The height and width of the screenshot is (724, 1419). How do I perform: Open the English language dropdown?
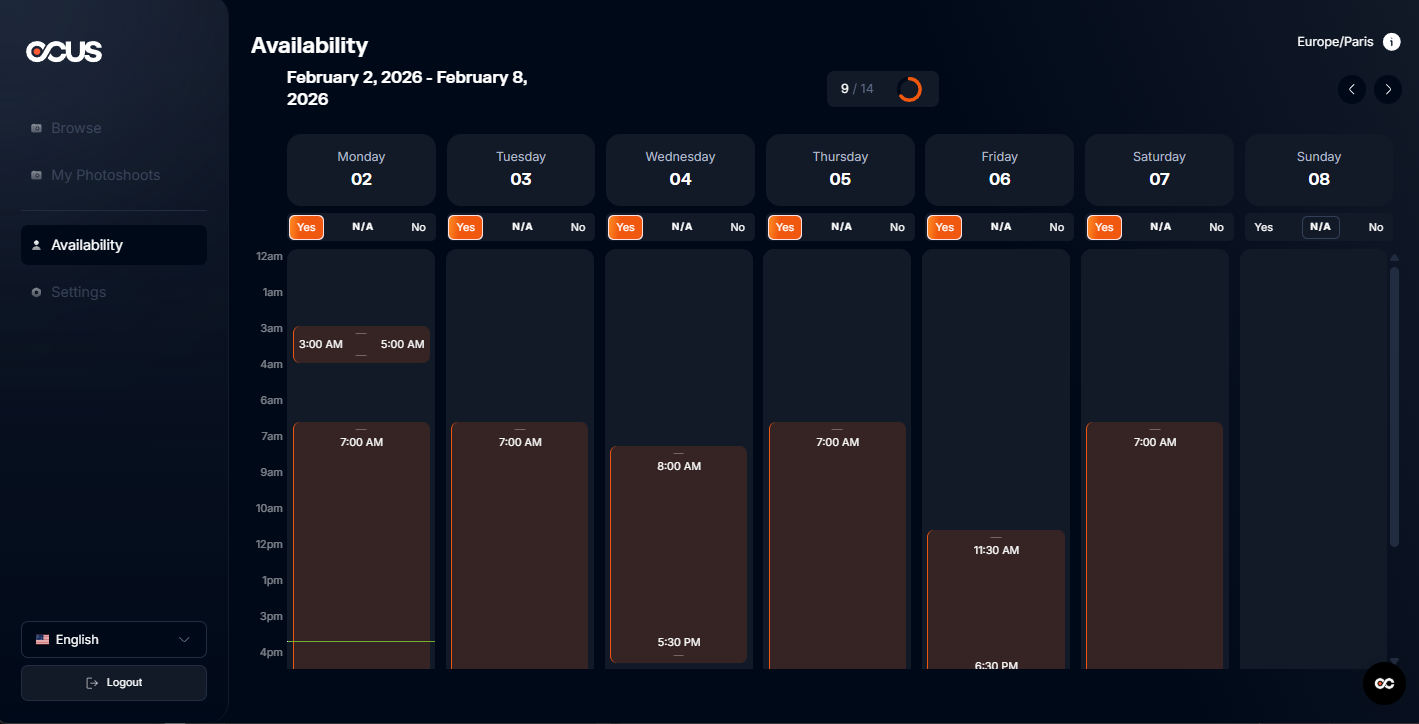pyautogui.click(x=113, y=640)
